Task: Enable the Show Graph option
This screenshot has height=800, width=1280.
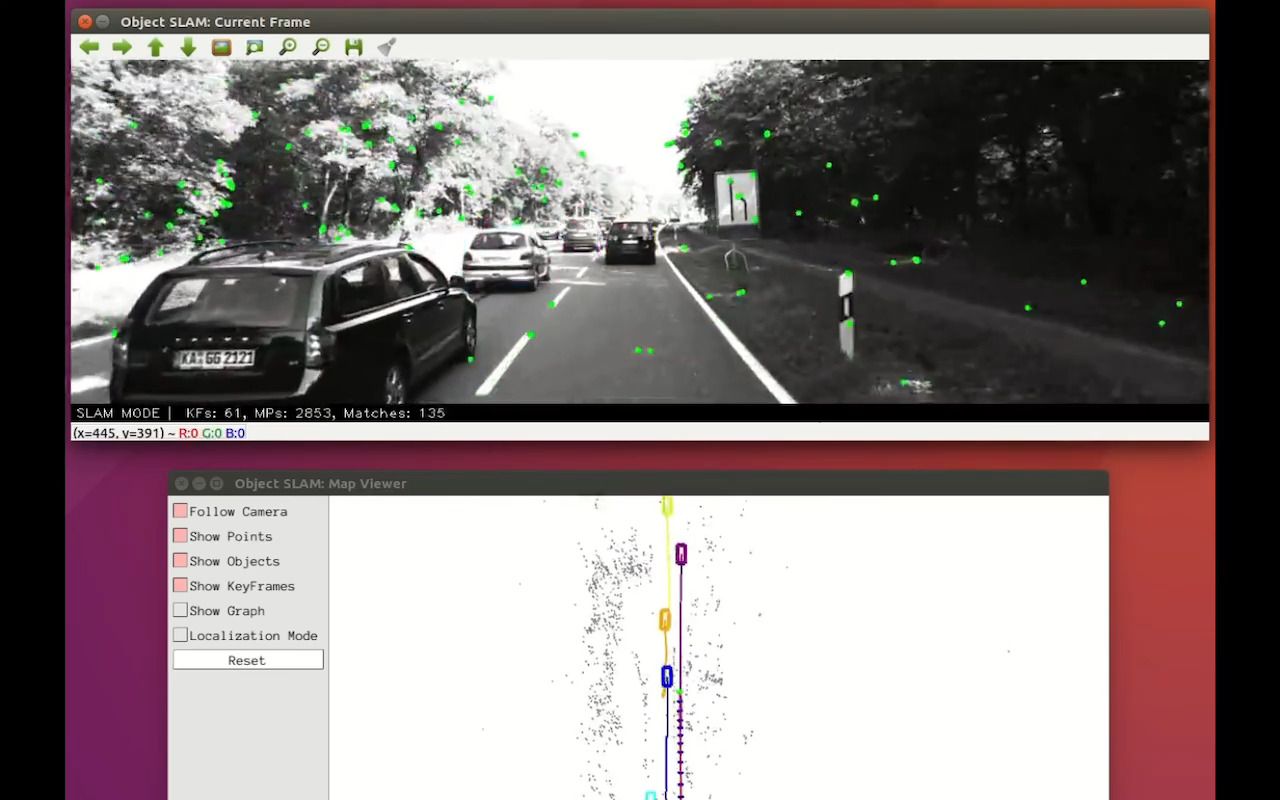Action: point(180,610)
